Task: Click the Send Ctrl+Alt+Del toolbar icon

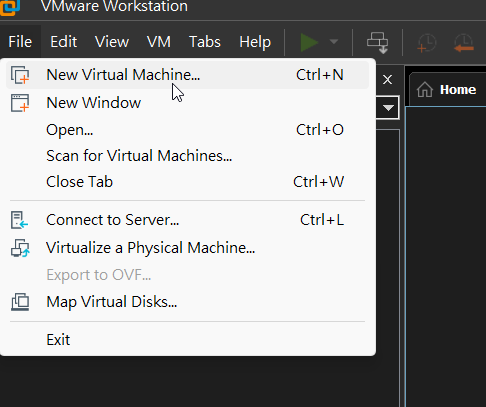Action: (x=378, y=43)
